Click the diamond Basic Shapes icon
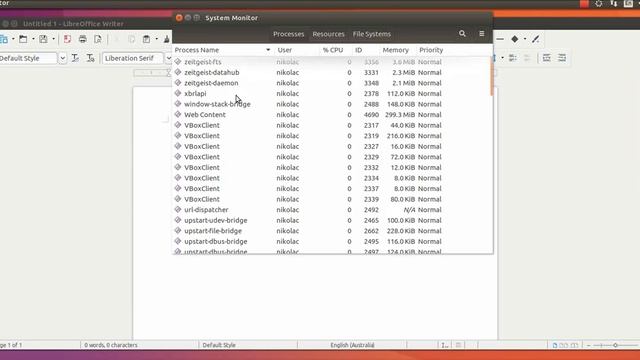The height and width of the screenshot is (360, 640). pyautogui.click(x=515, y=39)
